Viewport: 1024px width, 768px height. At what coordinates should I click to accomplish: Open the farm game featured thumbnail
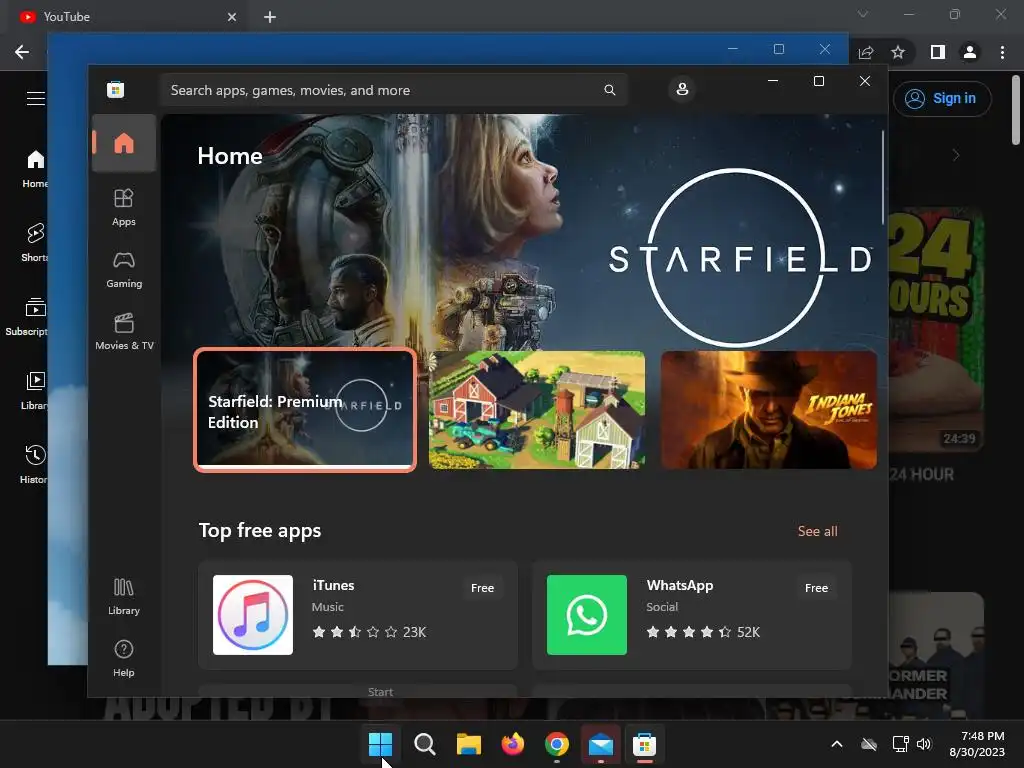[537, 410]
